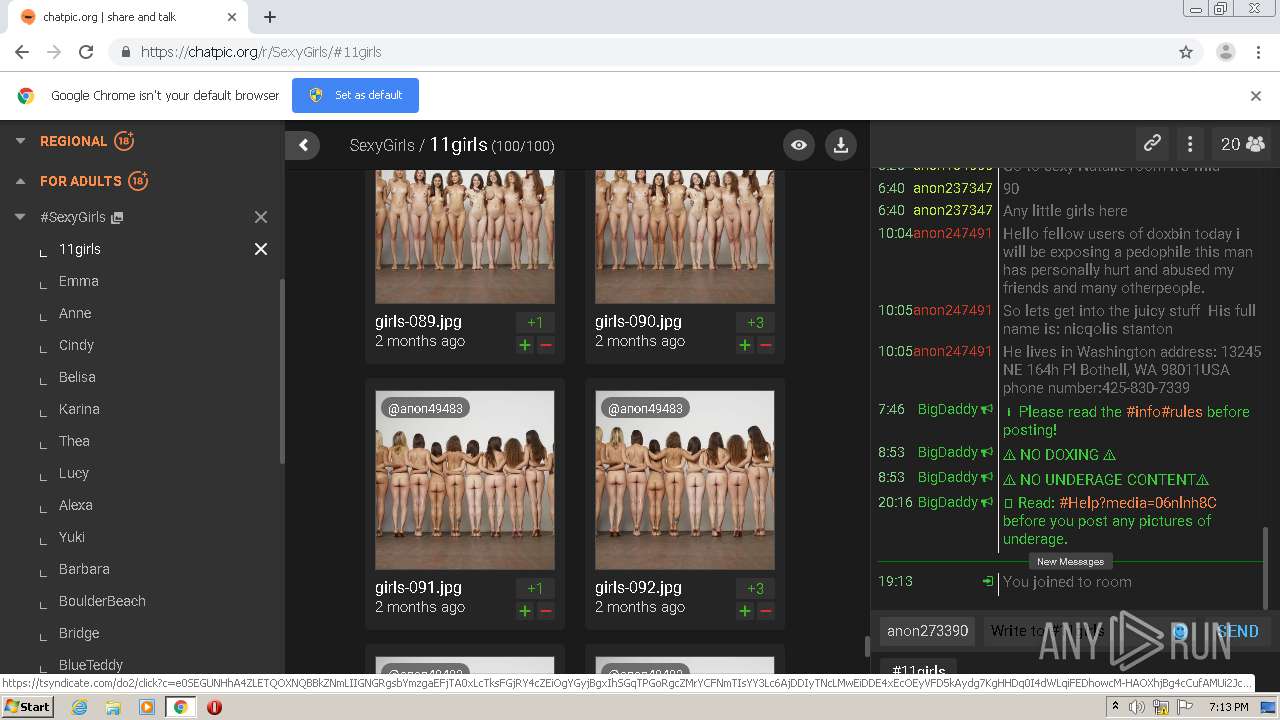1280x720 pixels.
Task: Toggle the eye view mode icon
Action: [799, 145]
